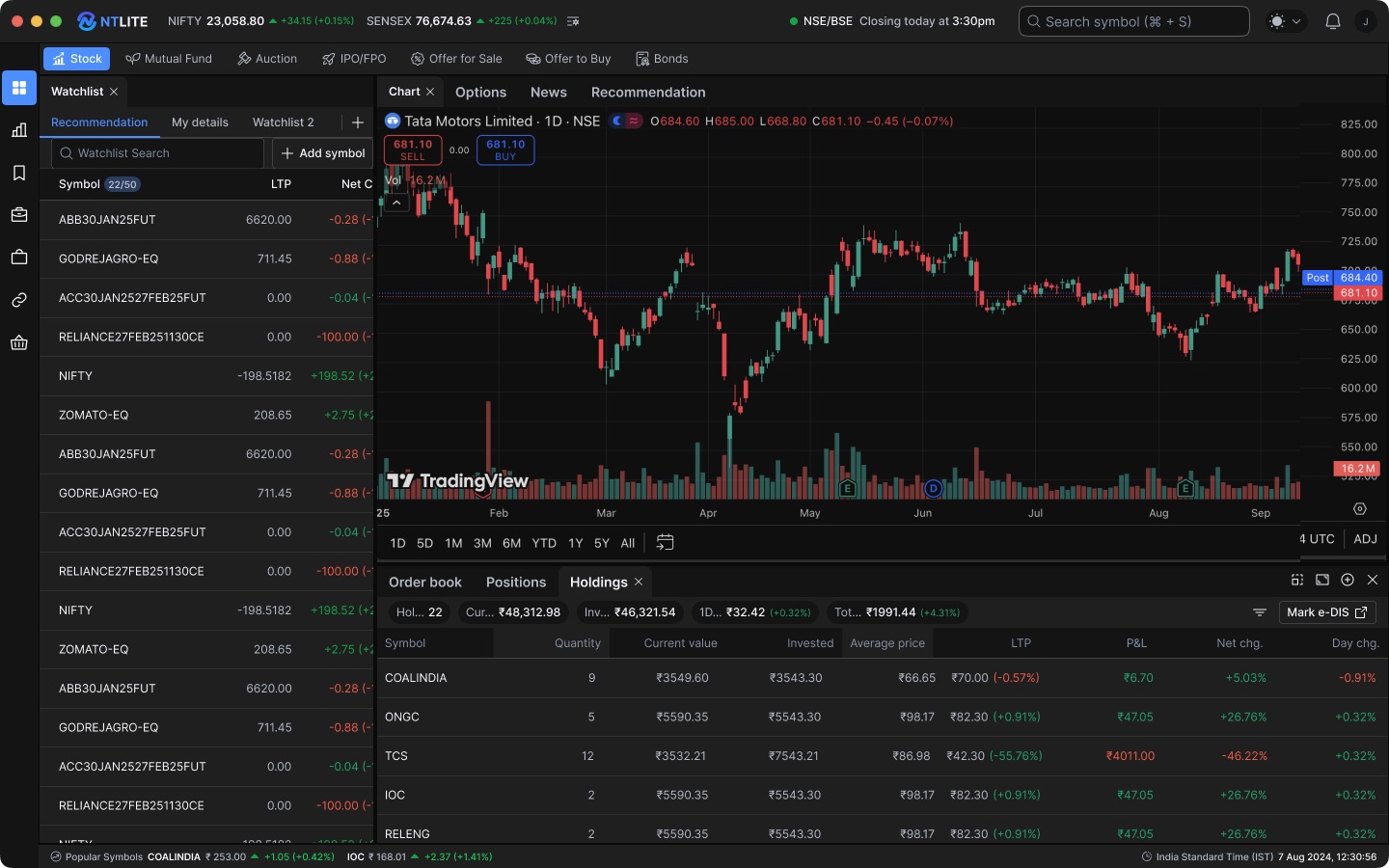Open the basket icon in the sidebar

click(x=19, y=342)
